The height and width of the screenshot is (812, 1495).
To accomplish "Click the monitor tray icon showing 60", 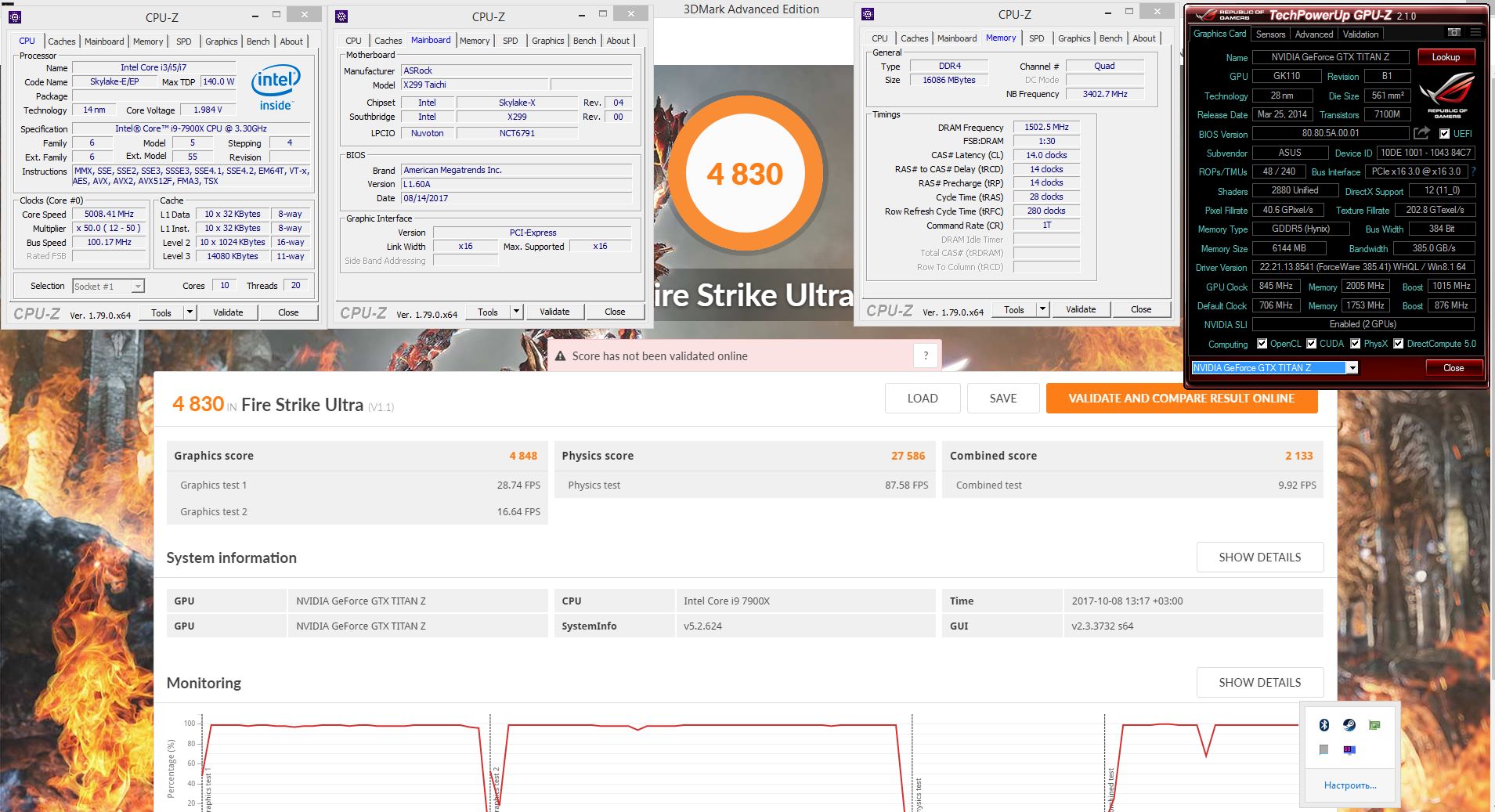I will (1349, 750).
